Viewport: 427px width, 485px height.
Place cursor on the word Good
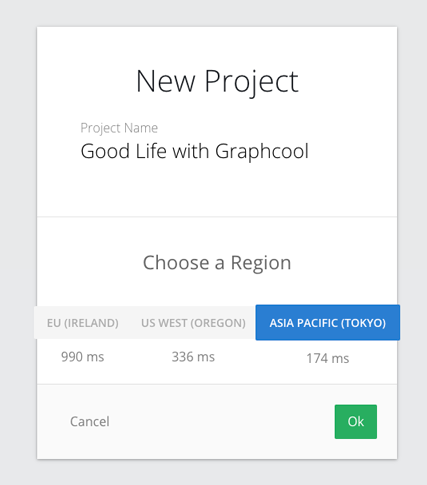coord(105,151)
